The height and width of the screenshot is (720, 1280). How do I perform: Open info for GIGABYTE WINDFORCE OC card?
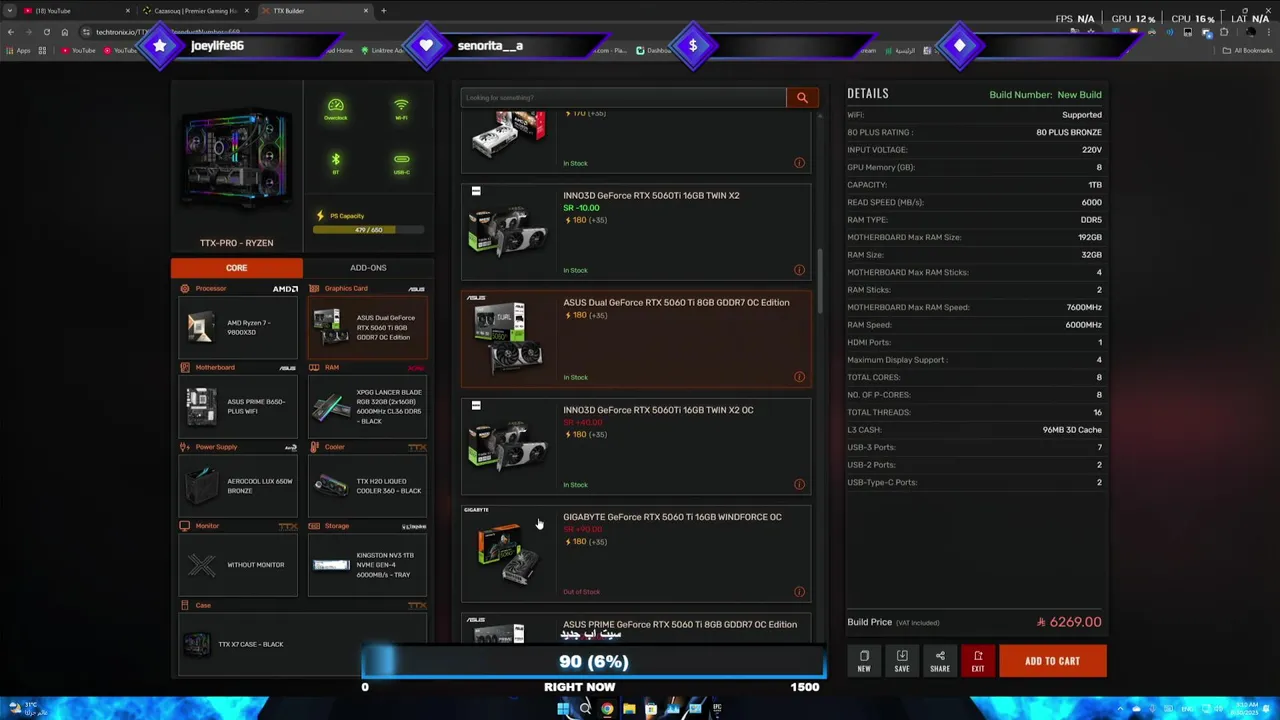[x=799, y=592]
